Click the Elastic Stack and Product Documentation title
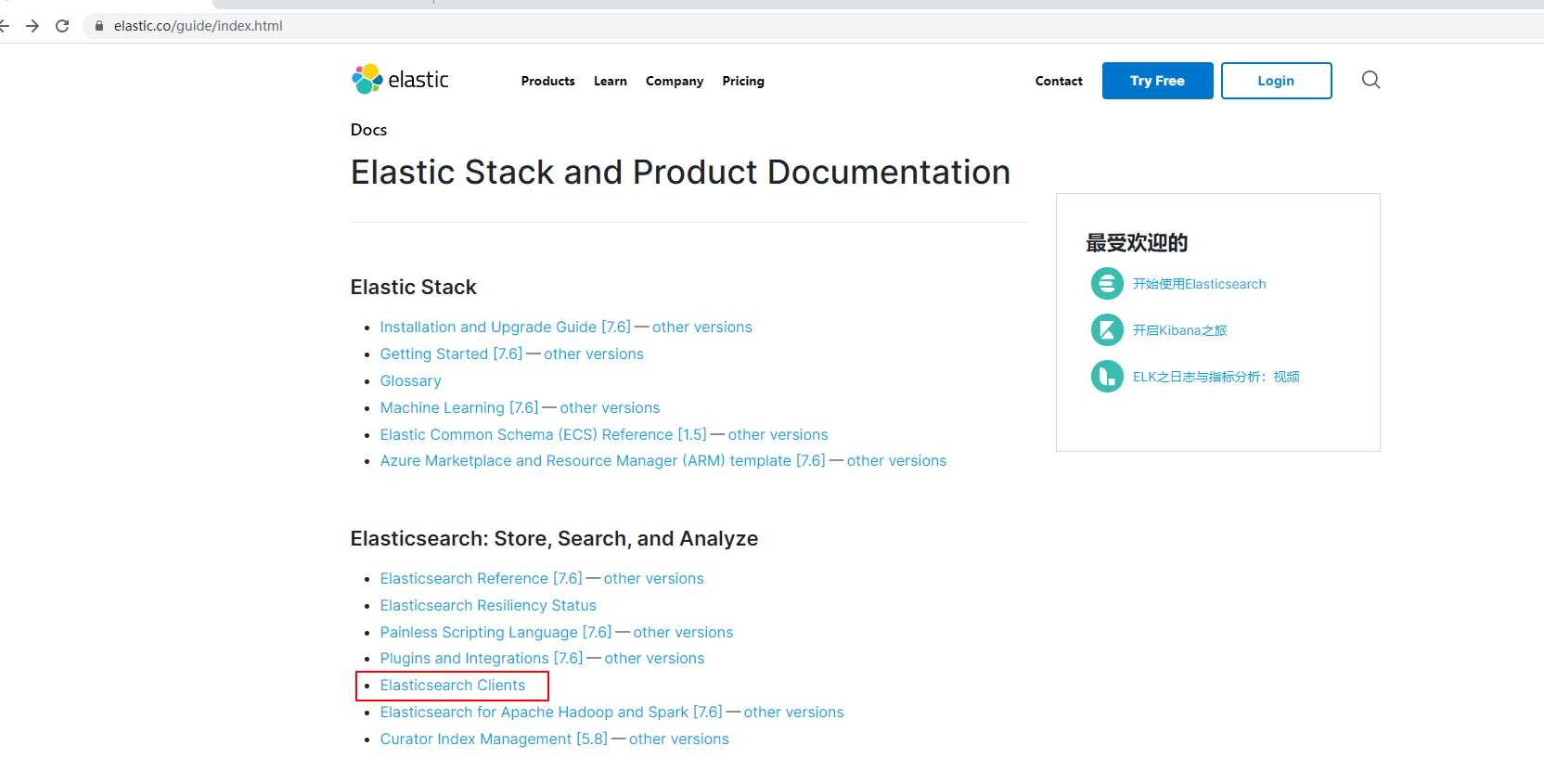This screenshot has height=784, width=1544. click(x=680, y=172)
